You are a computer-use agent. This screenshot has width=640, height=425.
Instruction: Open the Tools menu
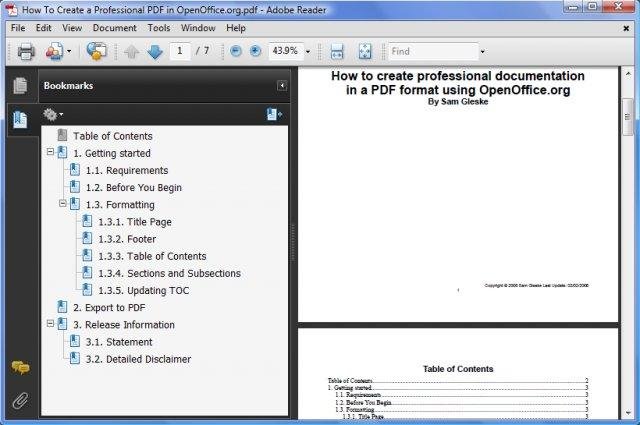159,28
